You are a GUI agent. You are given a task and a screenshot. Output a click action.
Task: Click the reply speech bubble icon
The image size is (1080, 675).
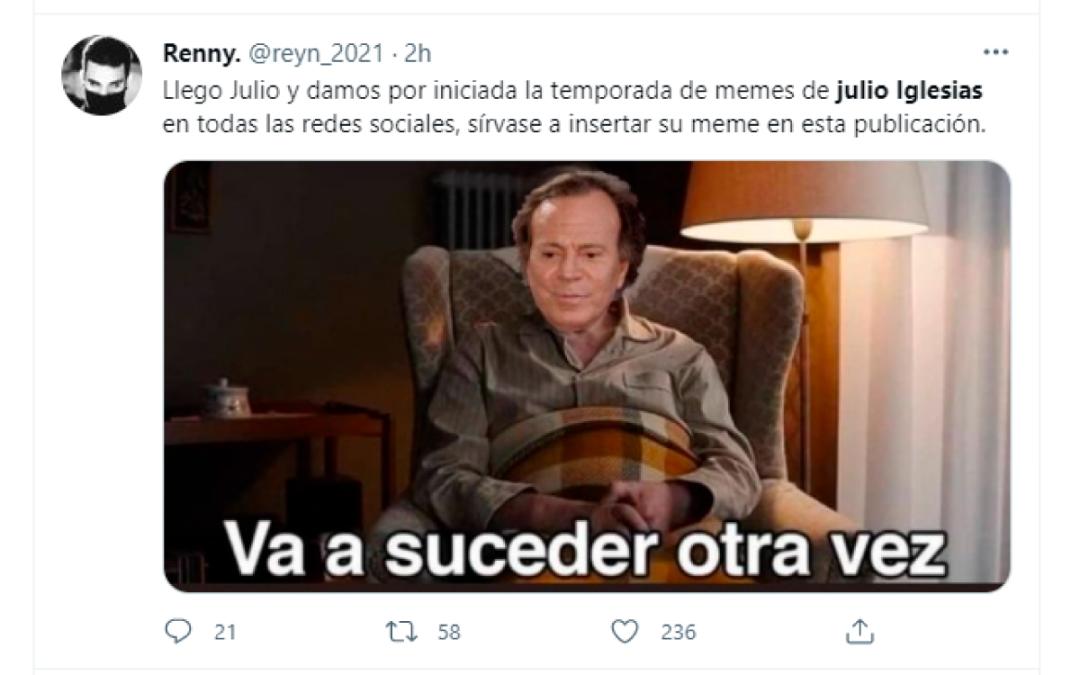point(178,631)
